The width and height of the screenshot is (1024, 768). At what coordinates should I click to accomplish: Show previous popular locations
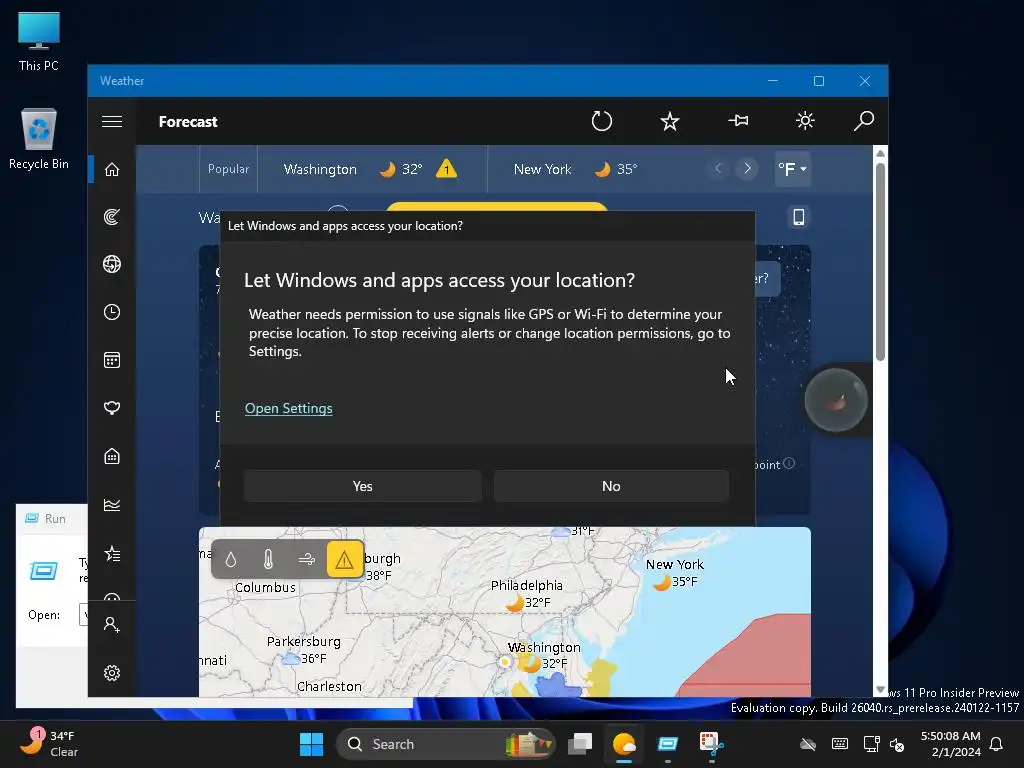click(x=718, y=169)
